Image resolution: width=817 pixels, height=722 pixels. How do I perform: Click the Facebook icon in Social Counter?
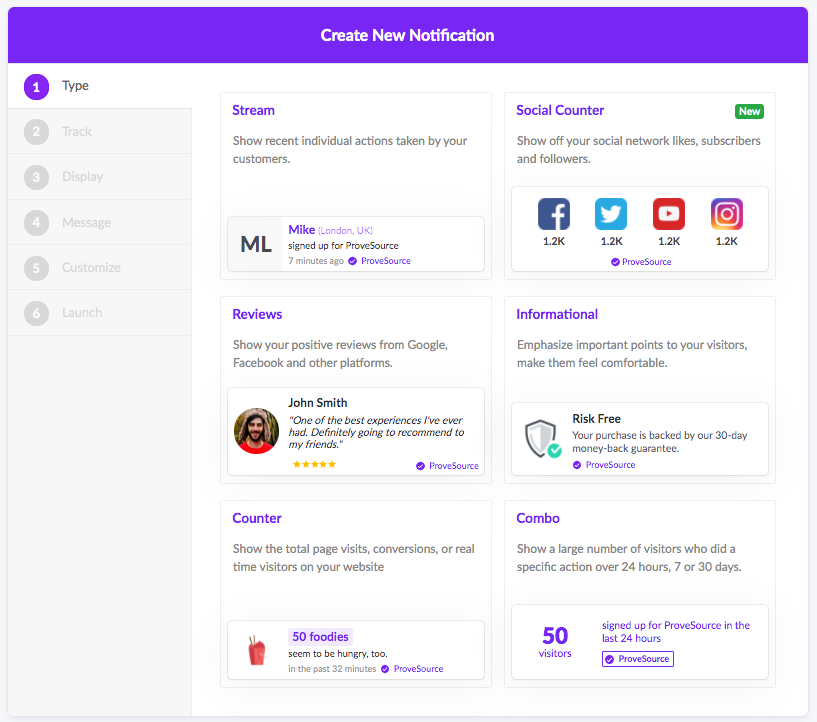coord(554,214)
